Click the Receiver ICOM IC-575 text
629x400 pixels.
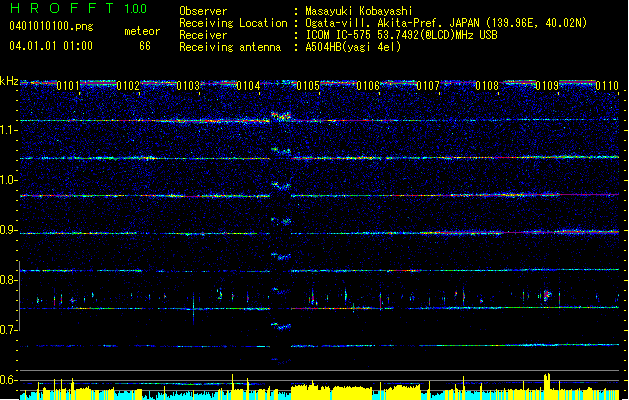click(x=402, y=35)
